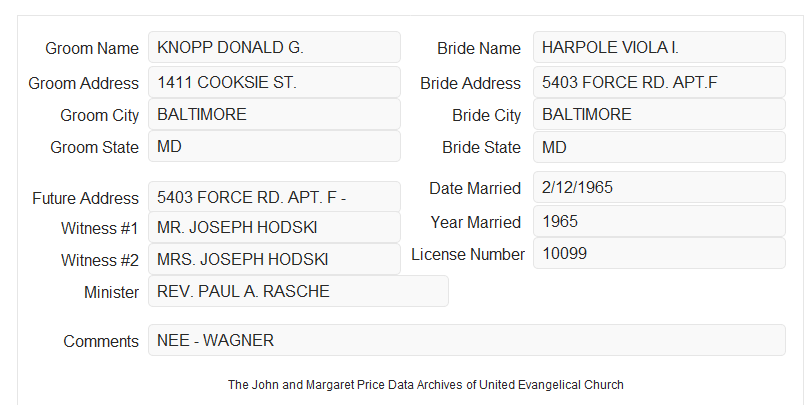Click the License Number field
Image resolution: width=805 pixels, height=405 pixels.
[x=659, y=253]
